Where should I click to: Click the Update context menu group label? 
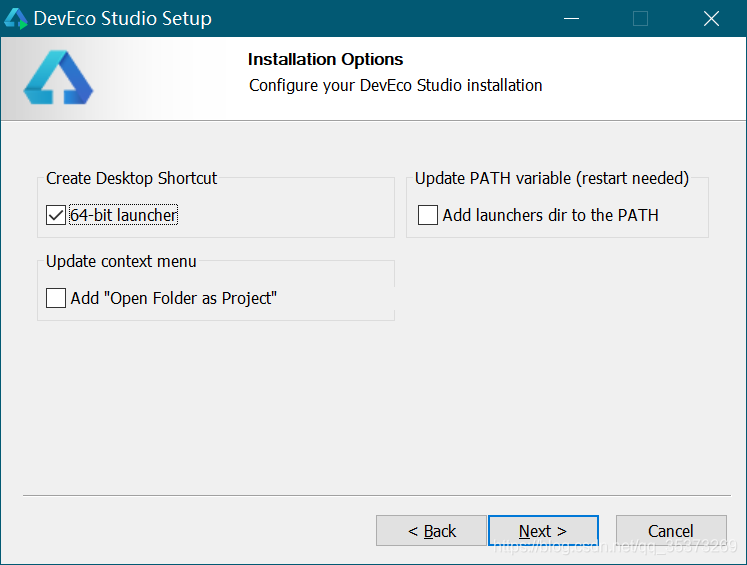click(121, 261)
